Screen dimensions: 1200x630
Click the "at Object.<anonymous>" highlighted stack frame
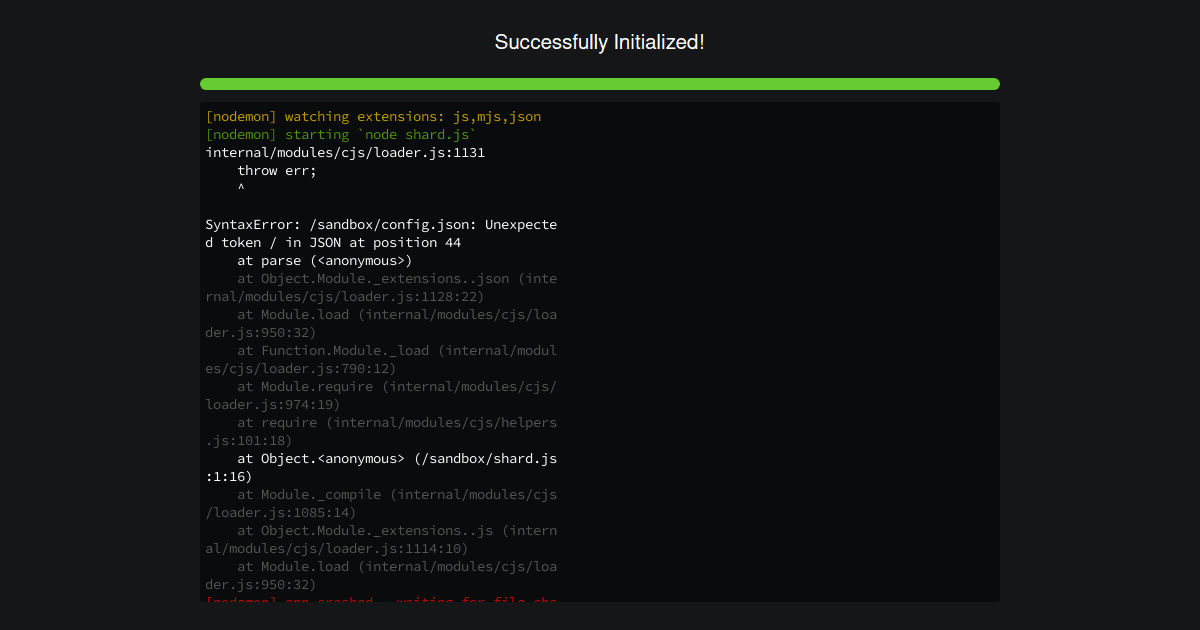click(380, 458)
